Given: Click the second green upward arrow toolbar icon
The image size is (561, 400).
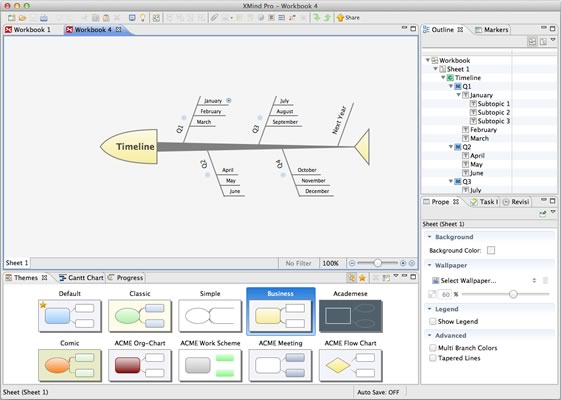Looking at the screenshot, I should coord(327,18).
